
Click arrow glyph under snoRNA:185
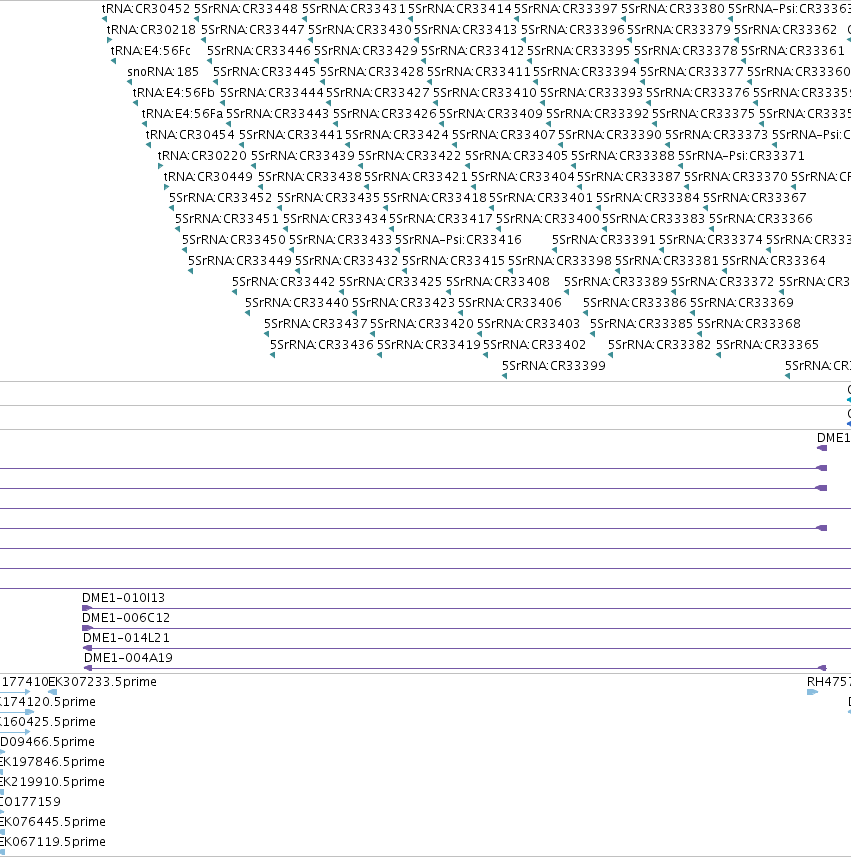[x=130, y=82]
